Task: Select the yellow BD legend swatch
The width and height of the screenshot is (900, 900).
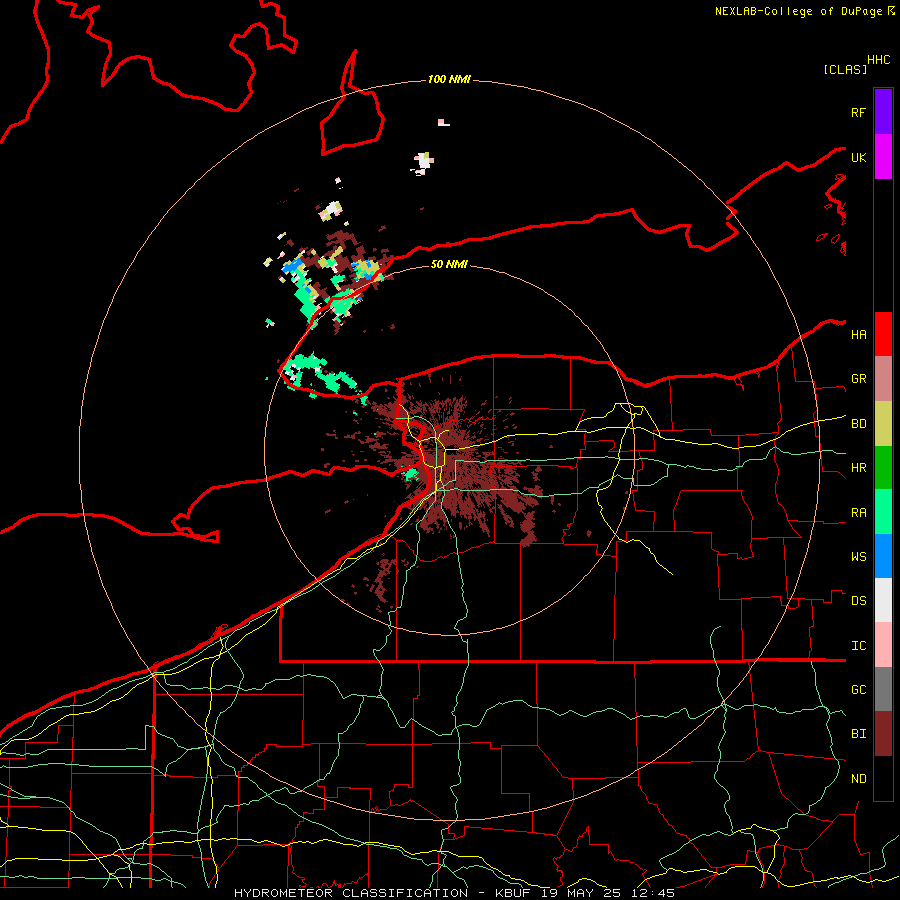Action: 883,424
